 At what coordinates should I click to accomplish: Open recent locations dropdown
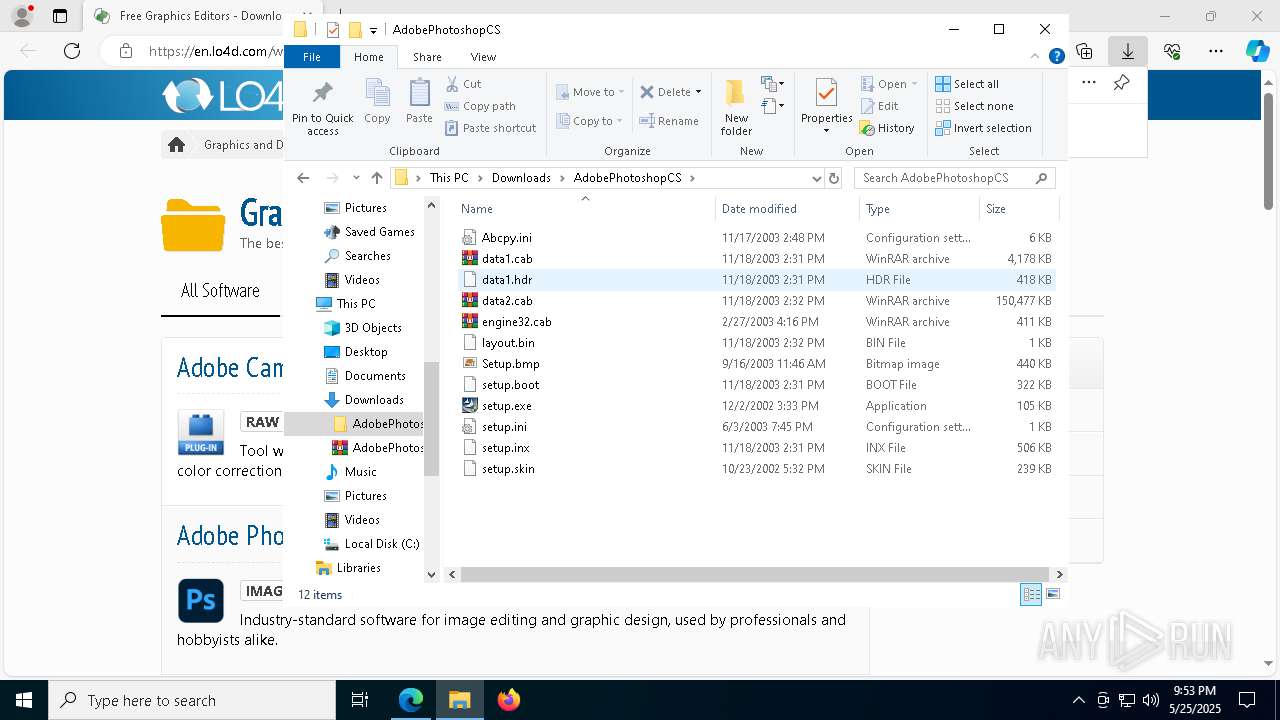356,178
